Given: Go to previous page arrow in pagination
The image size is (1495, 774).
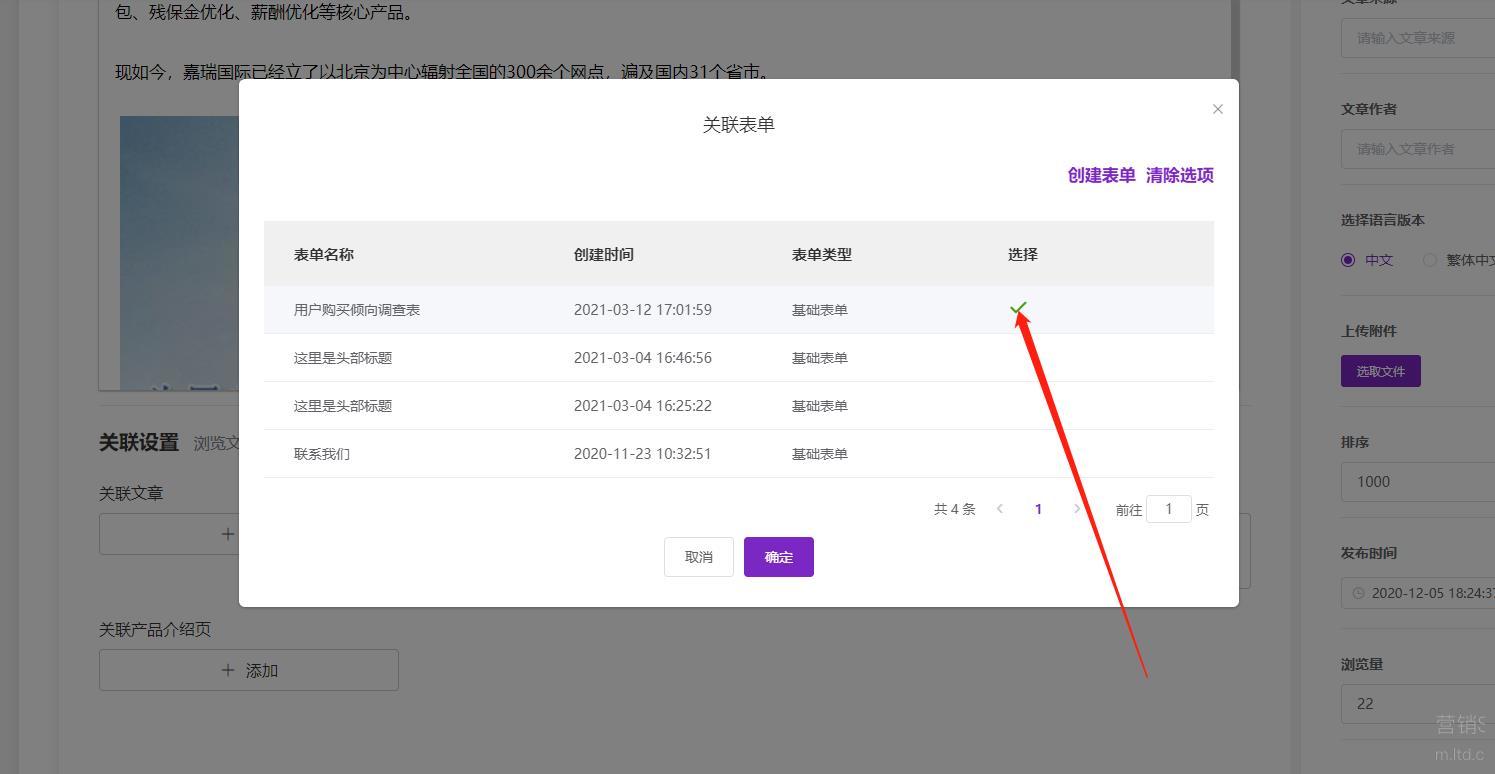Looking at the screenshot, I should tap(999, 509).
